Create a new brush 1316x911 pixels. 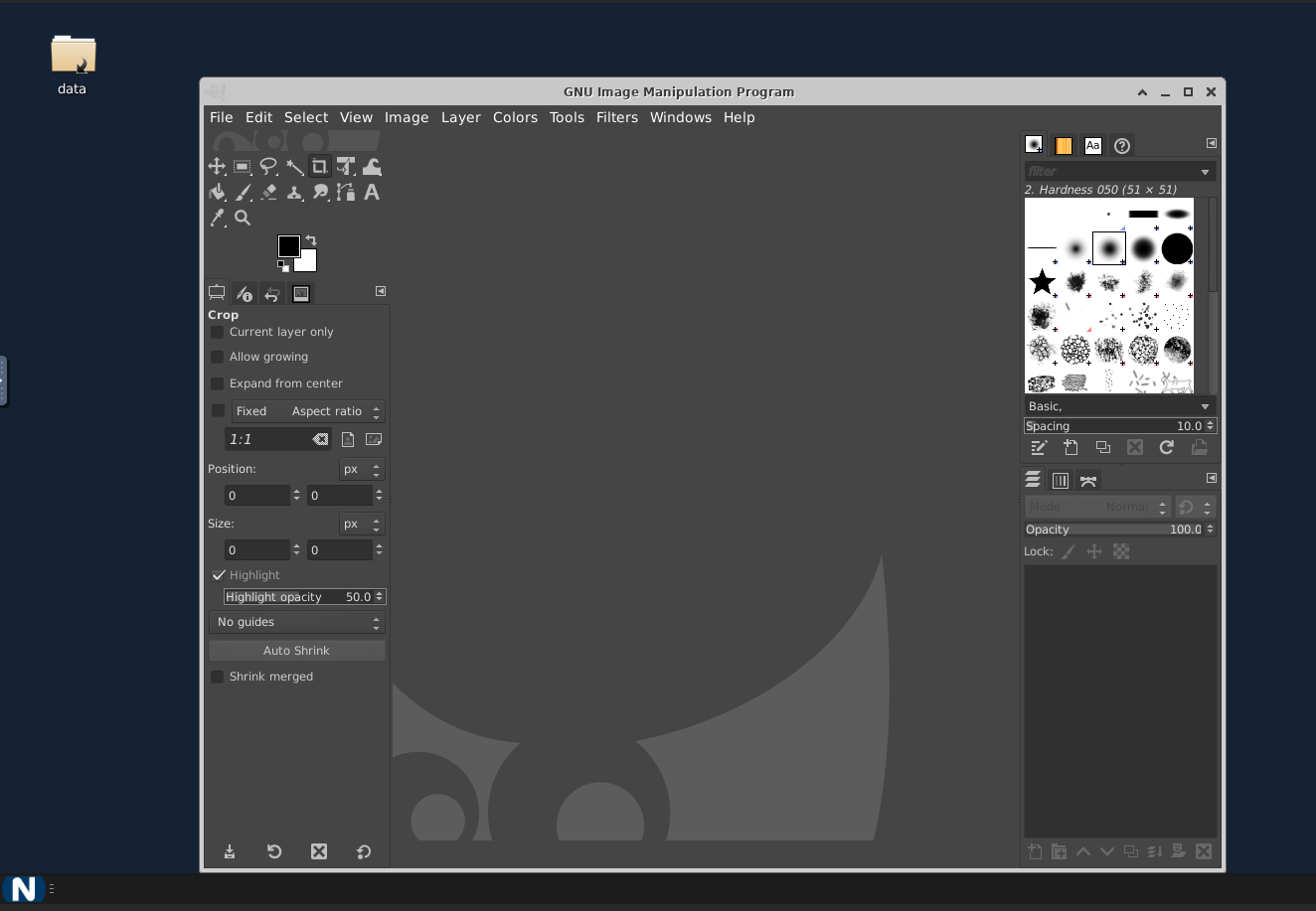coord(1070,448)
